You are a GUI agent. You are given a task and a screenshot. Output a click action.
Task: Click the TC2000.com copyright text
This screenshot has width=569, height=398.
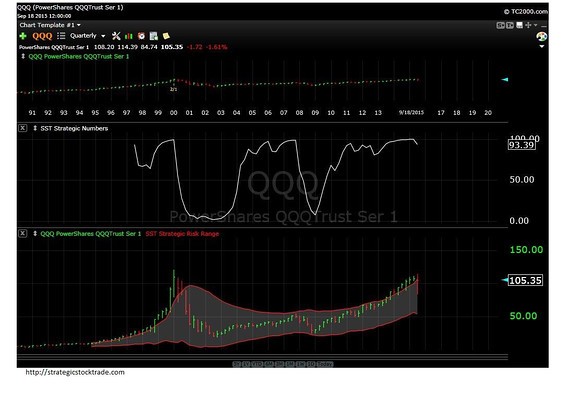coord(525,12)
